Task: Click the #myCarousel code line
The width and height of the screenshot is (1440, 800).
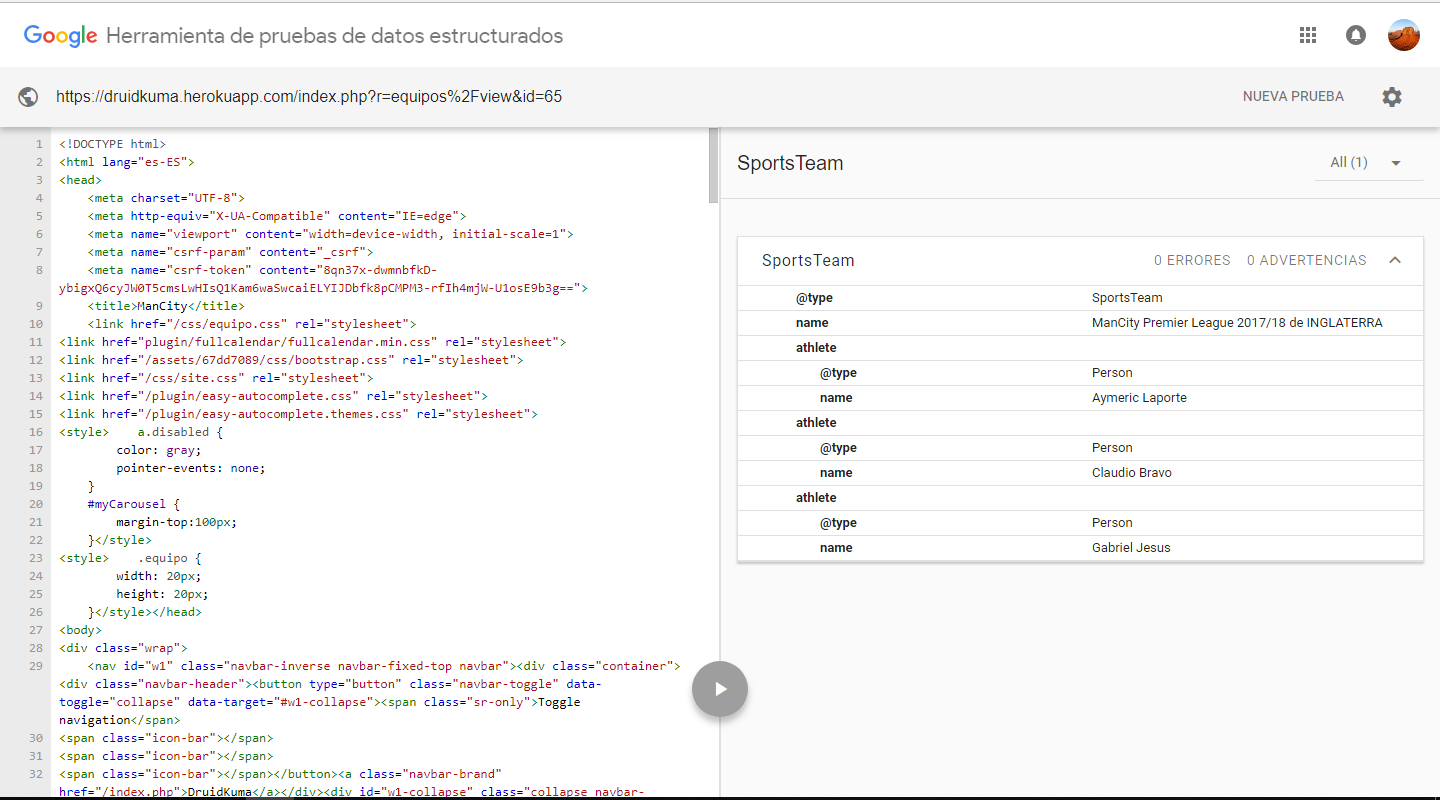Action: [x=134, y=504]
